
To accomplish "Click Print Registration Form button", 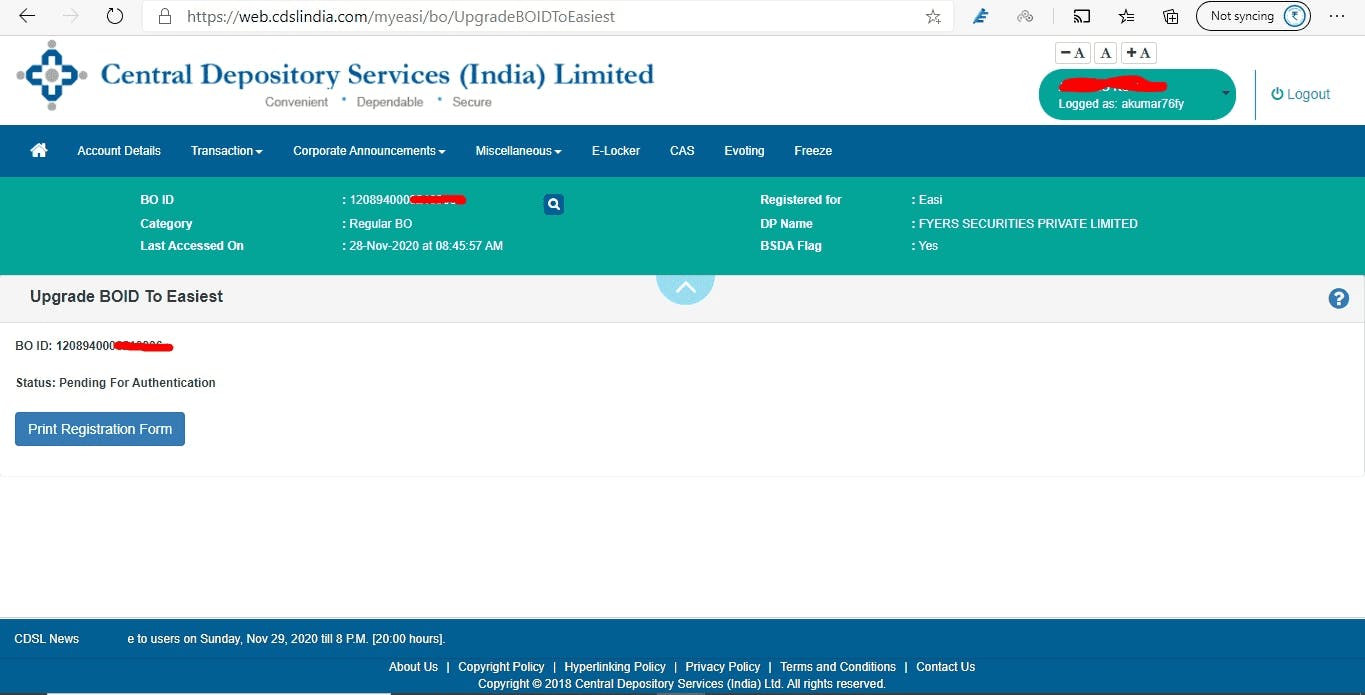I will tap(100, 429).
